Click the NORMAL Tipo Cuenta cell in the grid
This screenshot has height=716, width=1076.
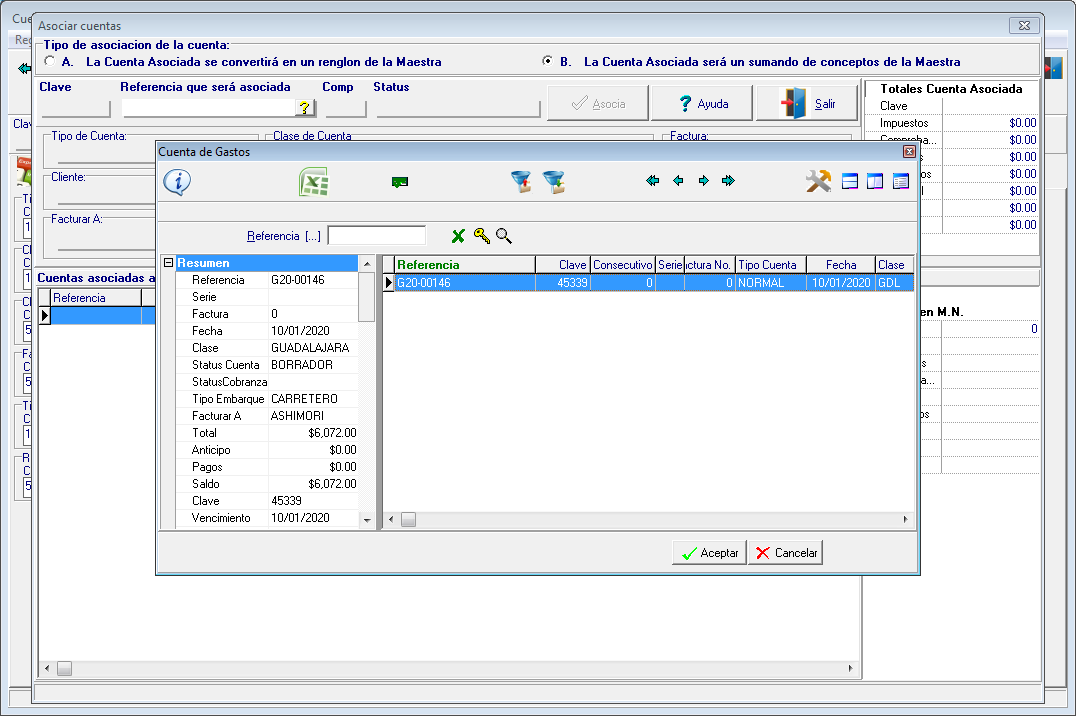click(771, 283)
